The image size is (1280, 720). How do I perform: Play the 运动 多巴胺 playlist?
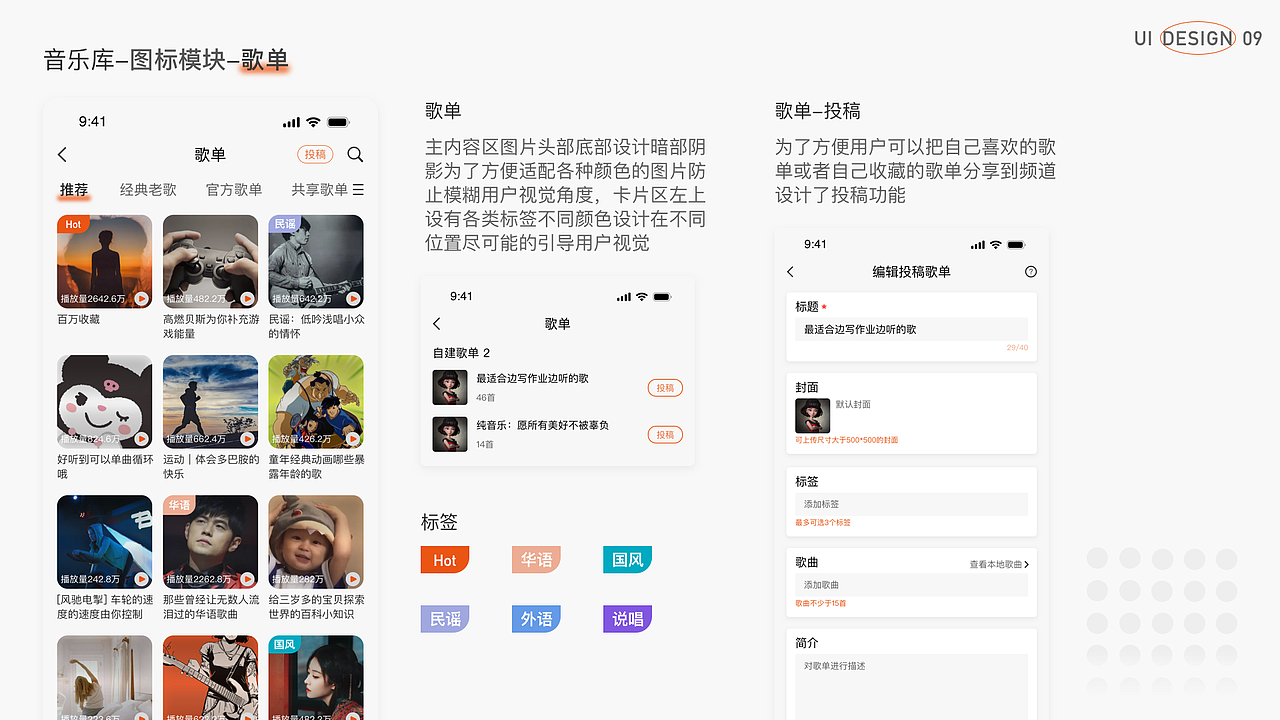coord(247,438)
